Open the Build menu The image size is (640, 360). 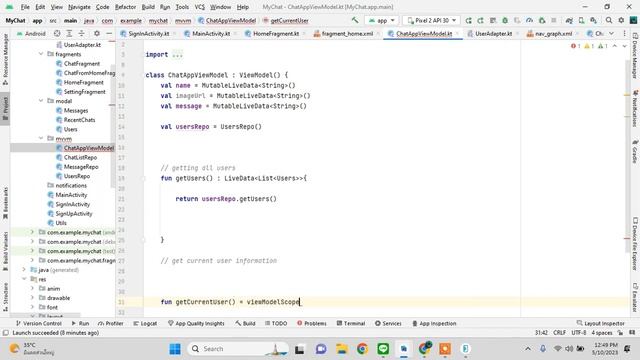[148, 7]
